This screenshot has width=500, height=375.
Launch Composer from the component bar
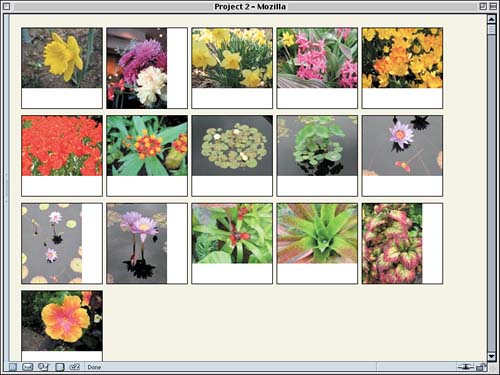pyautogui.click(x=44, y=367)
